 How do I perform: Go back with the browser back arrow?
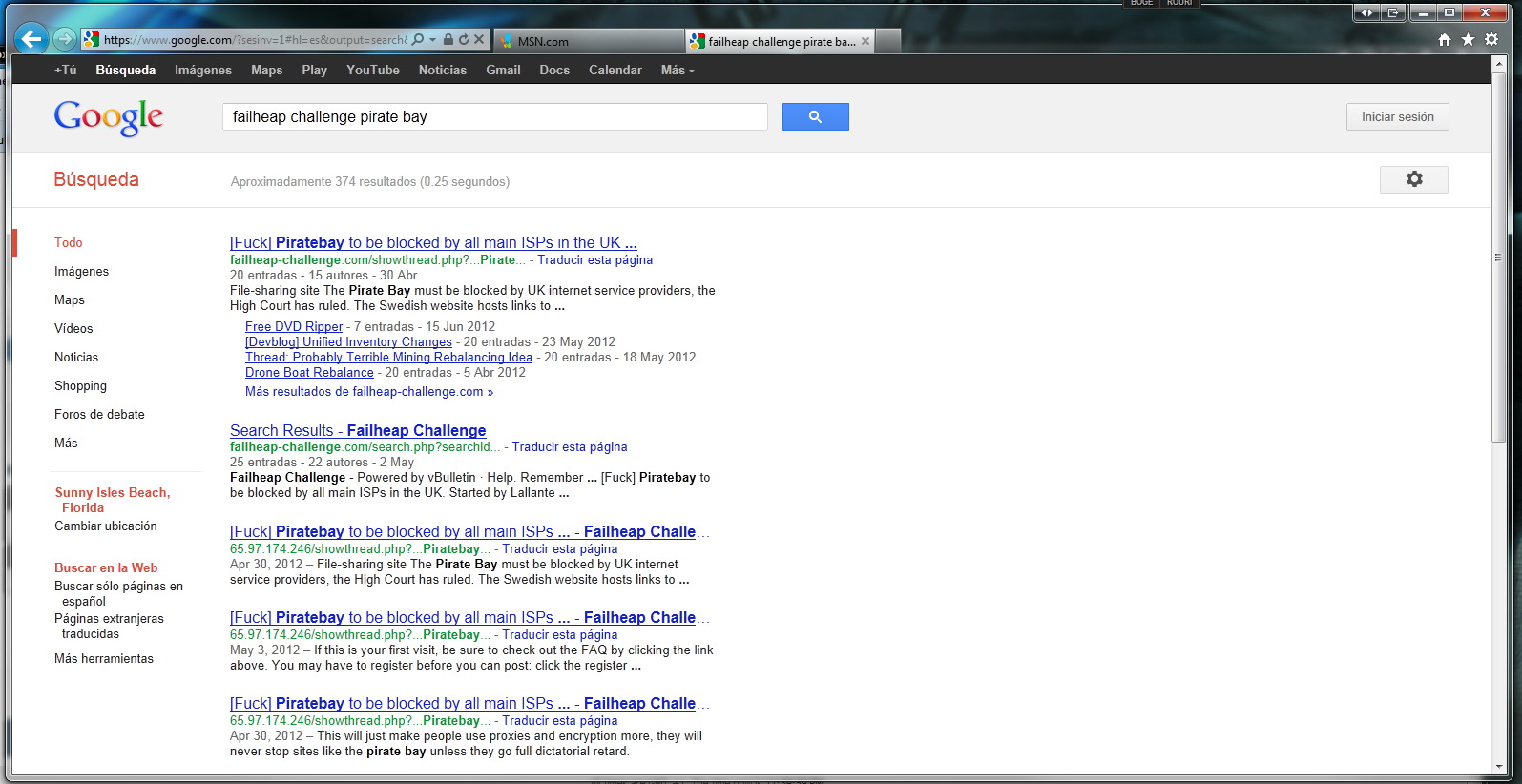(31, 39)
